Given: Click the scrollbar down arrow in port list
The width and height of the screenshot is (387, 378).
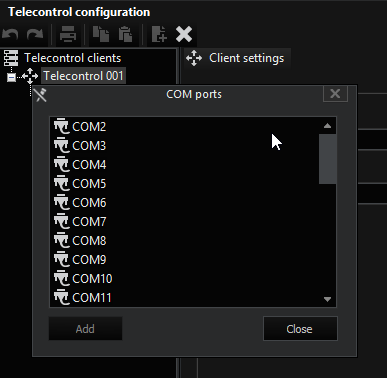Looking at the screenshot, I should point(327,299).
